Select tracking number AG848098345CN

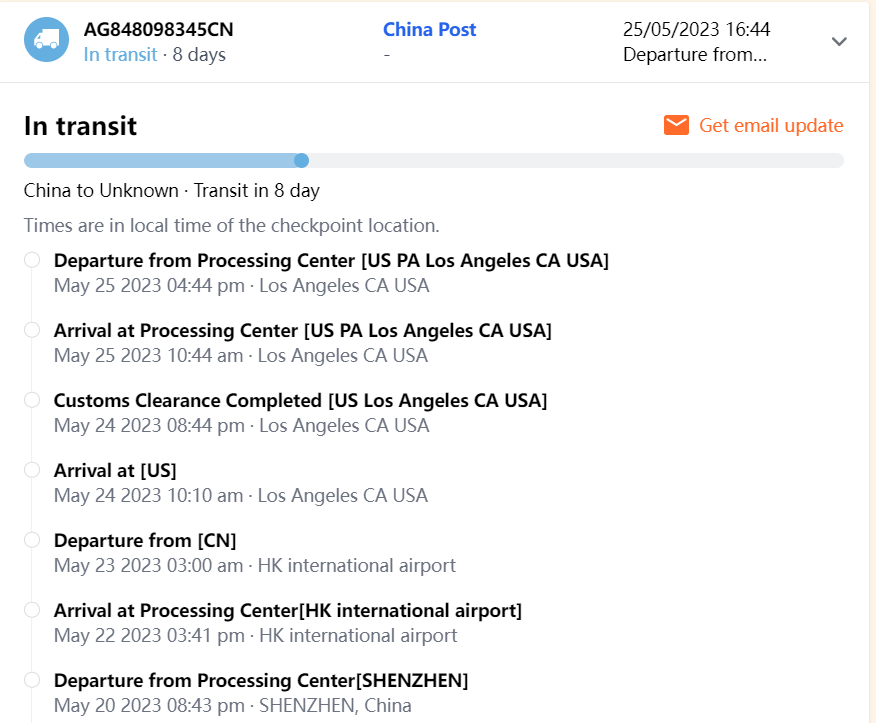pyautogui.click(x=158, y=30)
